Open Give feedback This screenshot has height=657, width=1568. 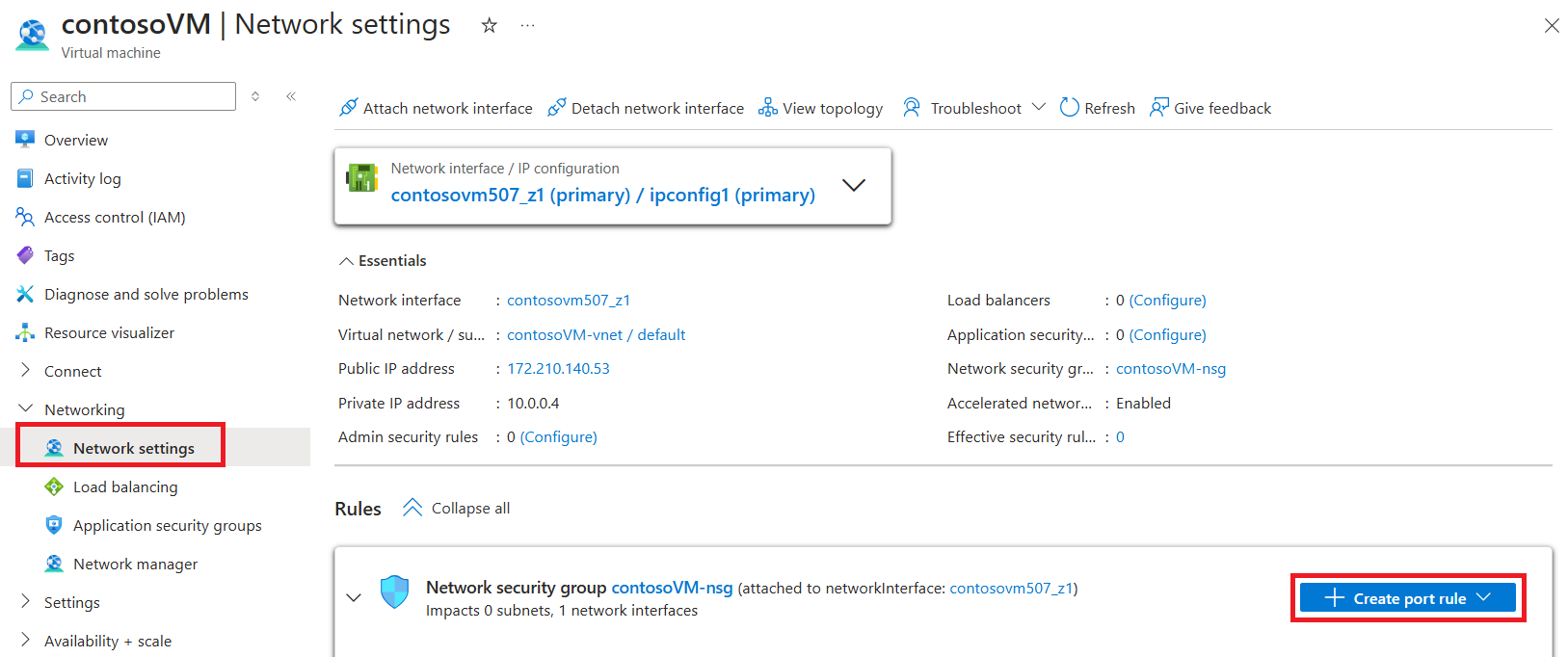point(1210,108)
